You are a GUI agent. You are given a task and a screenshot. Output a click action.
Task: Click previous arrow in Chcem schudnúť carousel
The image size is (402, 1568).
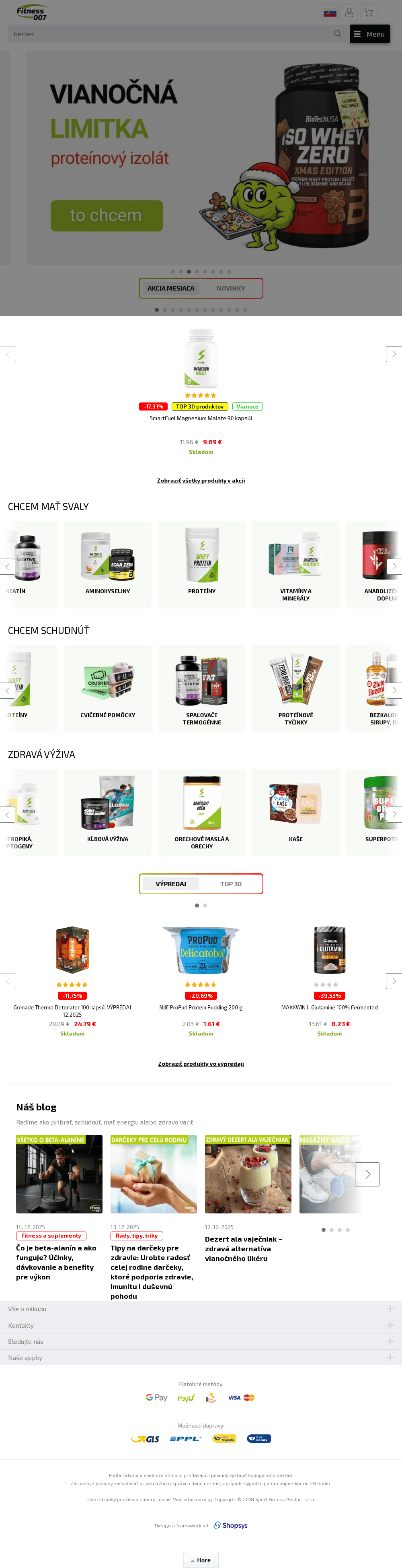7,690
